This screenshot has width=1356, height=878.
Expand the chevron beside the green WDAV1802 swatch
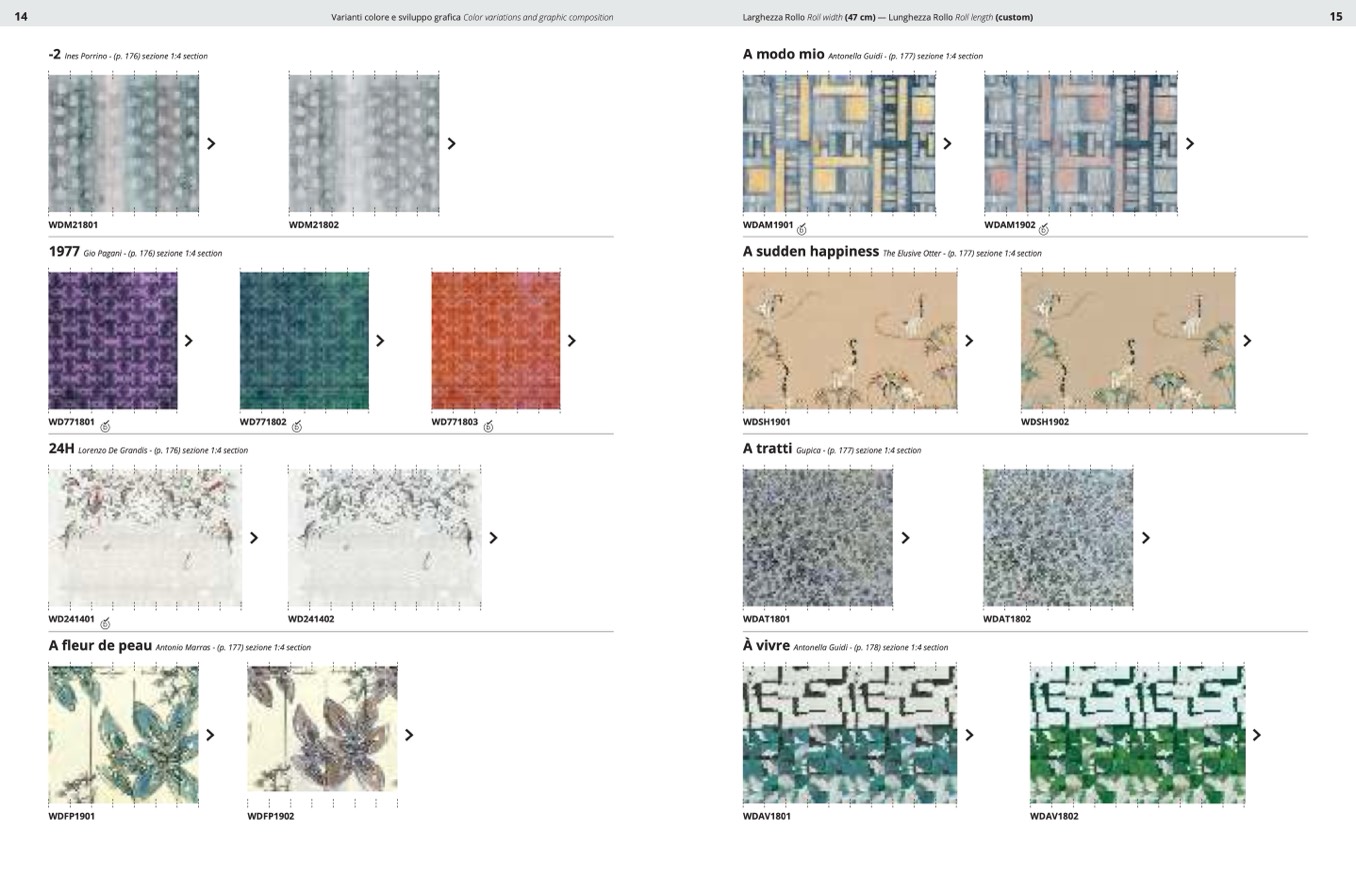(1257, 735)
